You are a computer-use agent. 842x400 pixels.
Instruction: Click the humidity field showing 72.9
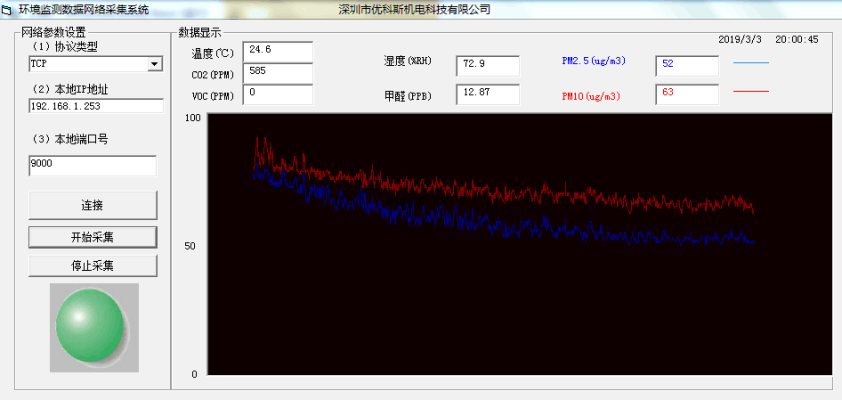488,65
